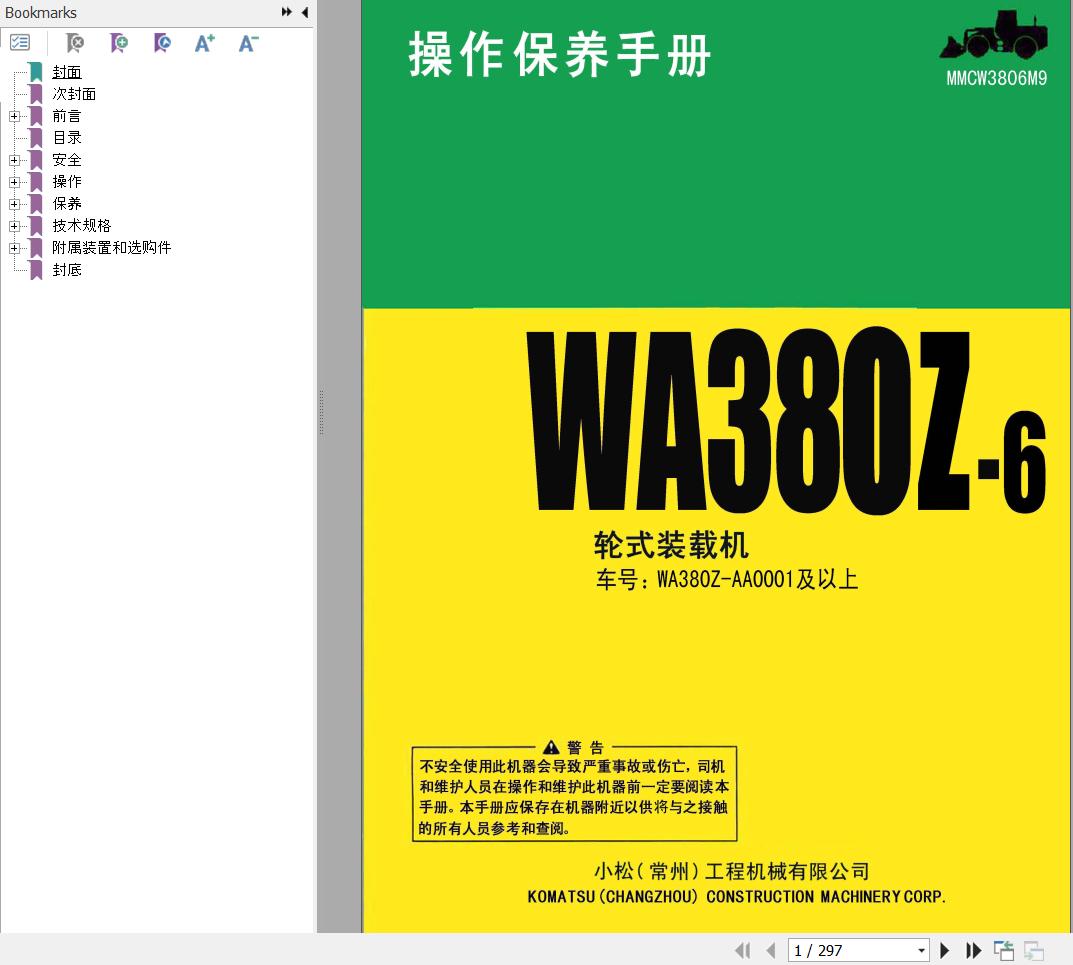1073x965 pixels.
Task: Click the serial number line WA380Z-AA0001及以上
Action: tap(727, 580)
